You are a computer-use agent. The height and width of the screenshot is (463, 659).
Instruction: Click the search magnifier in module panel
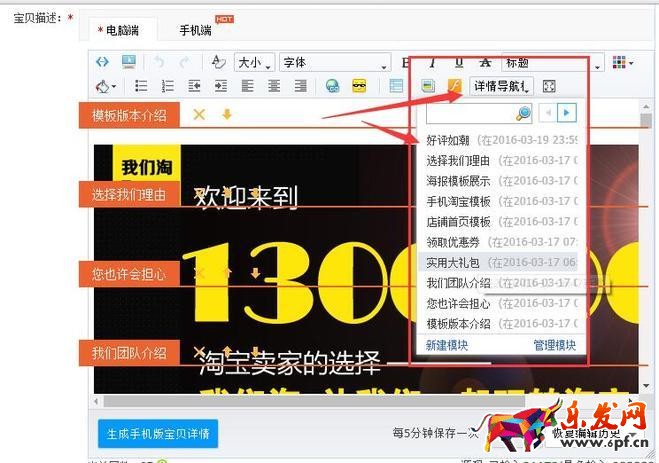(522, 113)
